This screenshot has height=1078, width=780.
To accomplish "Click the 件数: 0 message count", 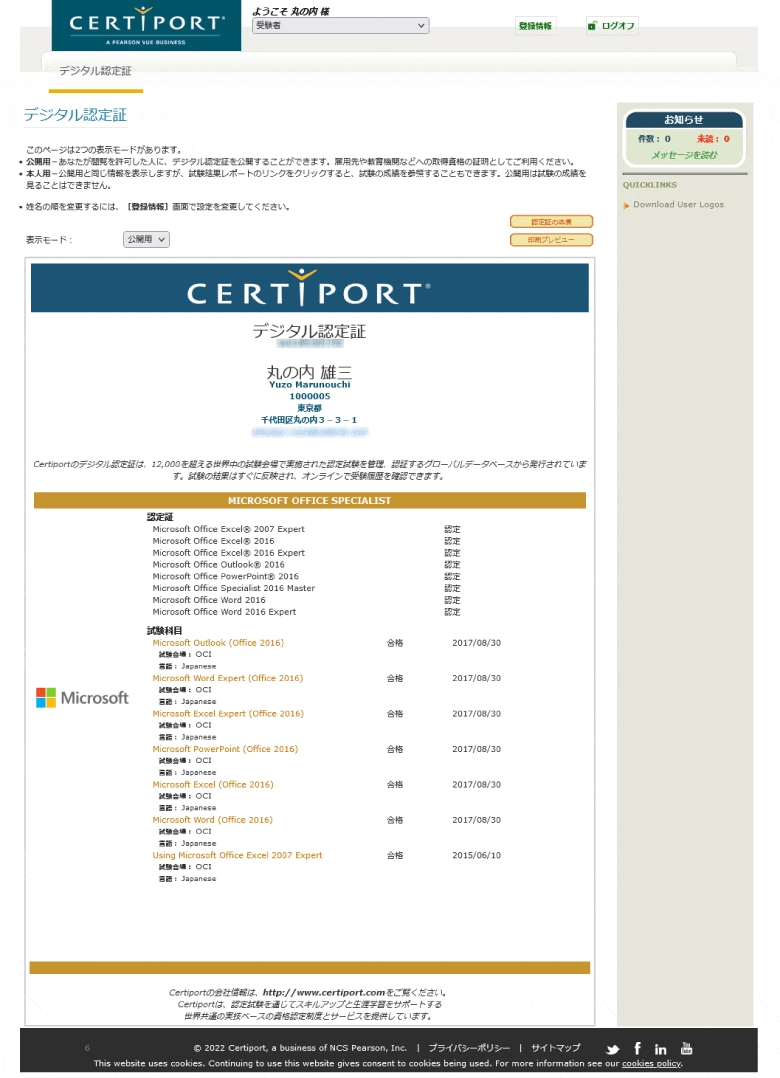I will click(654, 139).
